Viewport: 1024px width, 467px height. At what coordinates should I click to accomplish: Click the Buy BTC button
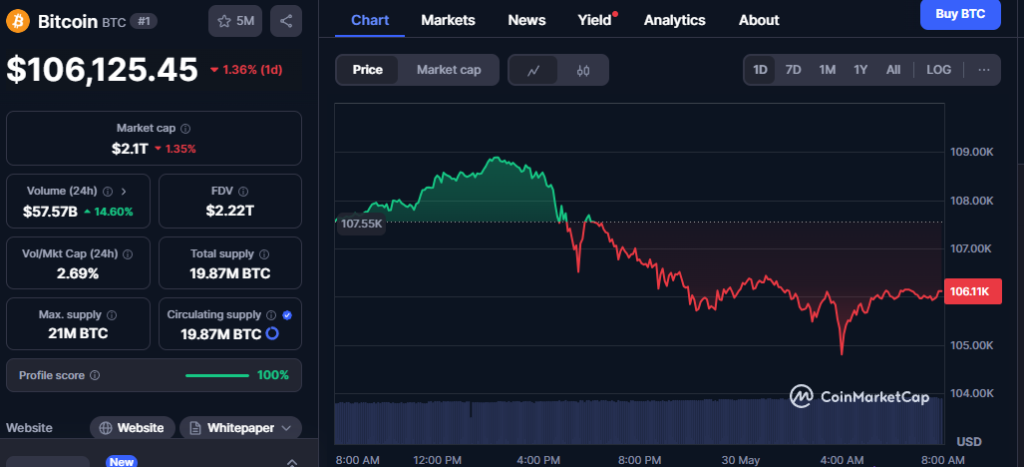click(x=960, y=14)
